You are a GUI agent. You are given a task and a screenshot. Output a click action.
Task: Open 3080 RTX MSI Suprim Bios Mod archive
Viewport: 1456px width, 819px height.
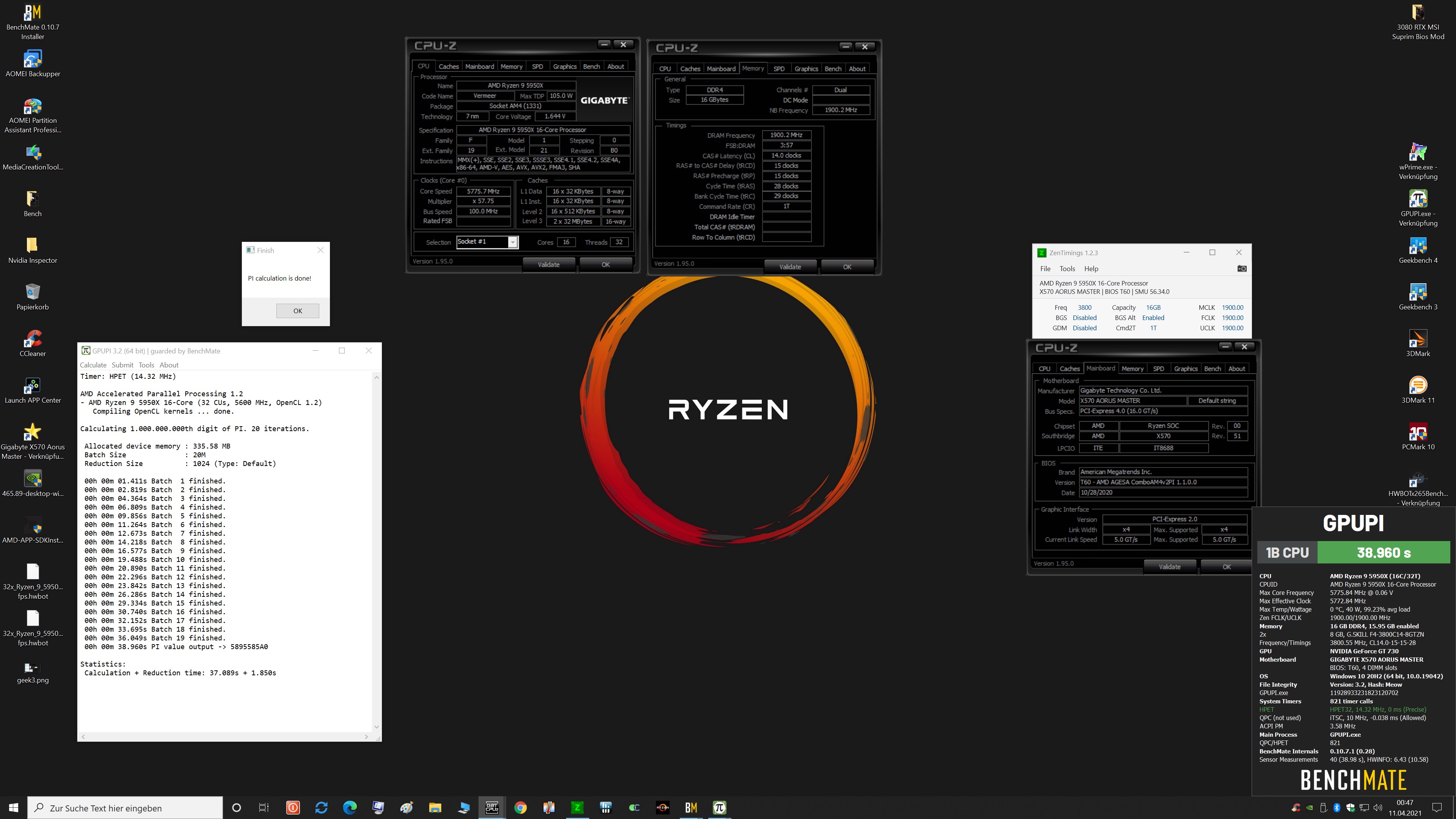[1418, 23]
